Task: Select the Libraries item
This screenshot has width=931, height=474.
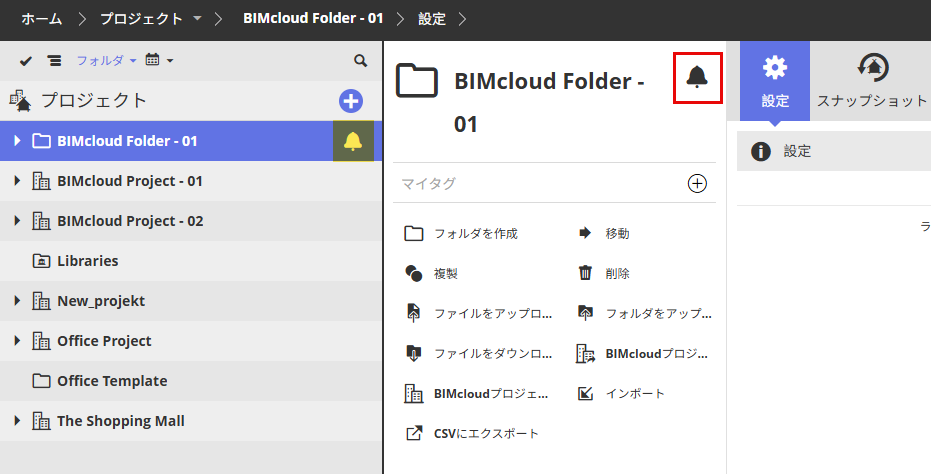Action: 88,261
